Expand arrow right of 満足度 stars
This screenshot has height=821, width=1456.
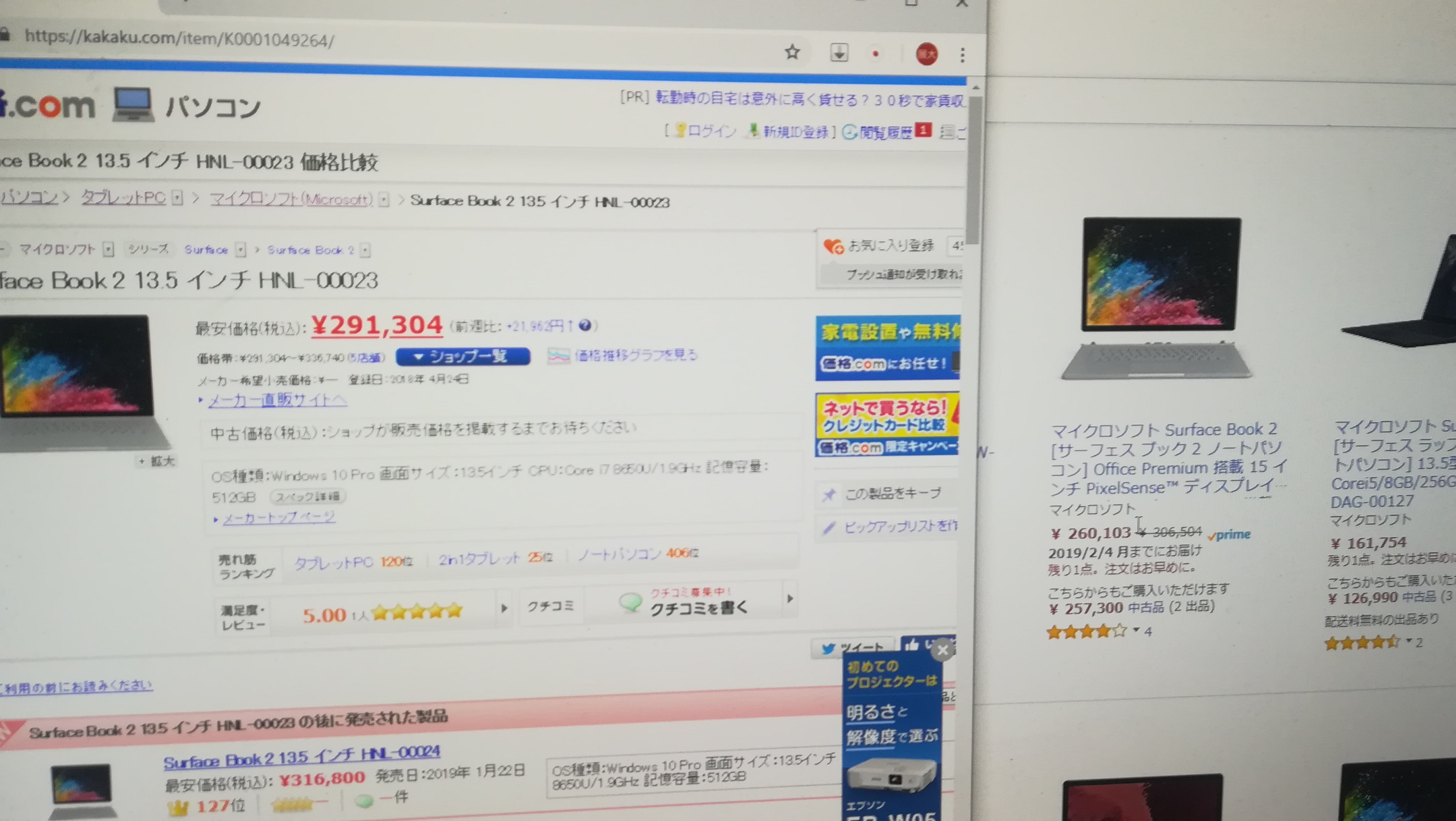tap(504, 609)
